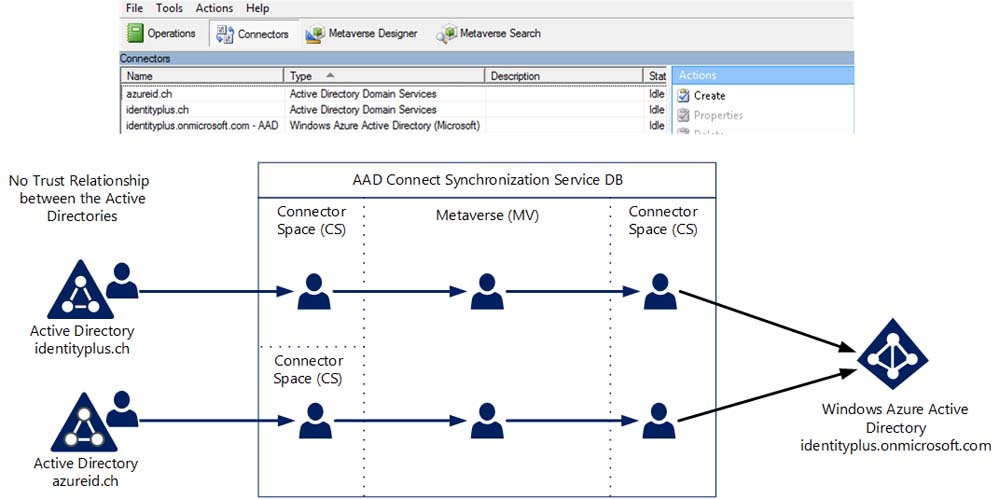
Task: Click Create in the Actions pane
Action: (709, 96)
